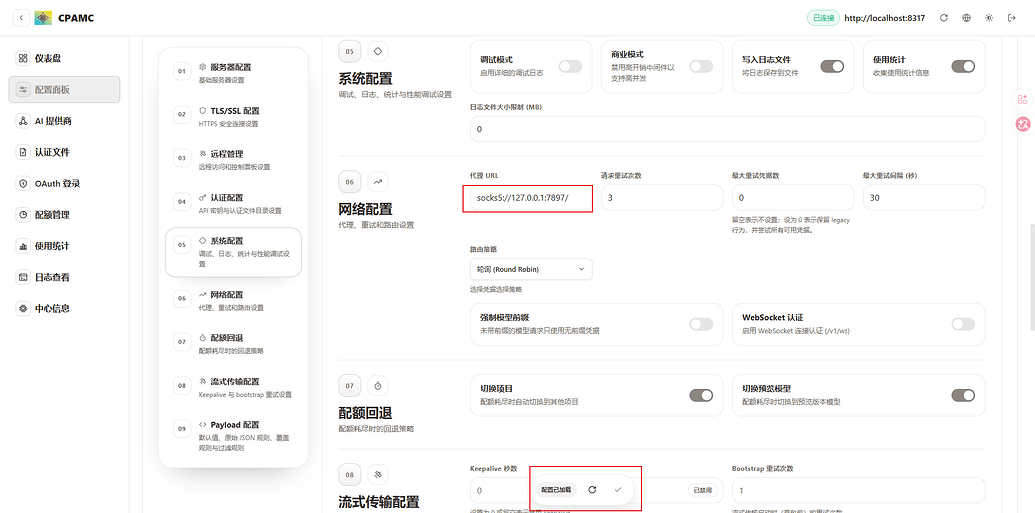Open OAuth 登录 sidebar item

click(x=64, y=184)
